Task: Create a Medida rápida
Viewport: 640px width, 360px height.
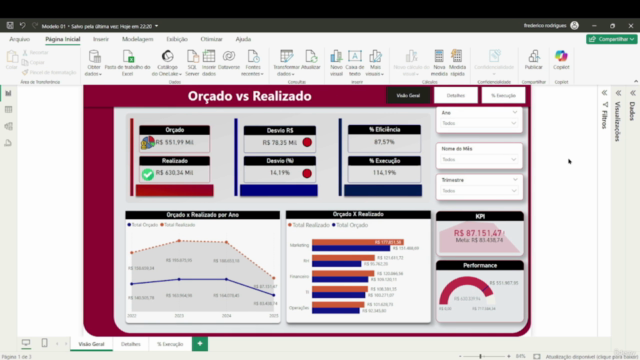Action: (457, 62)
